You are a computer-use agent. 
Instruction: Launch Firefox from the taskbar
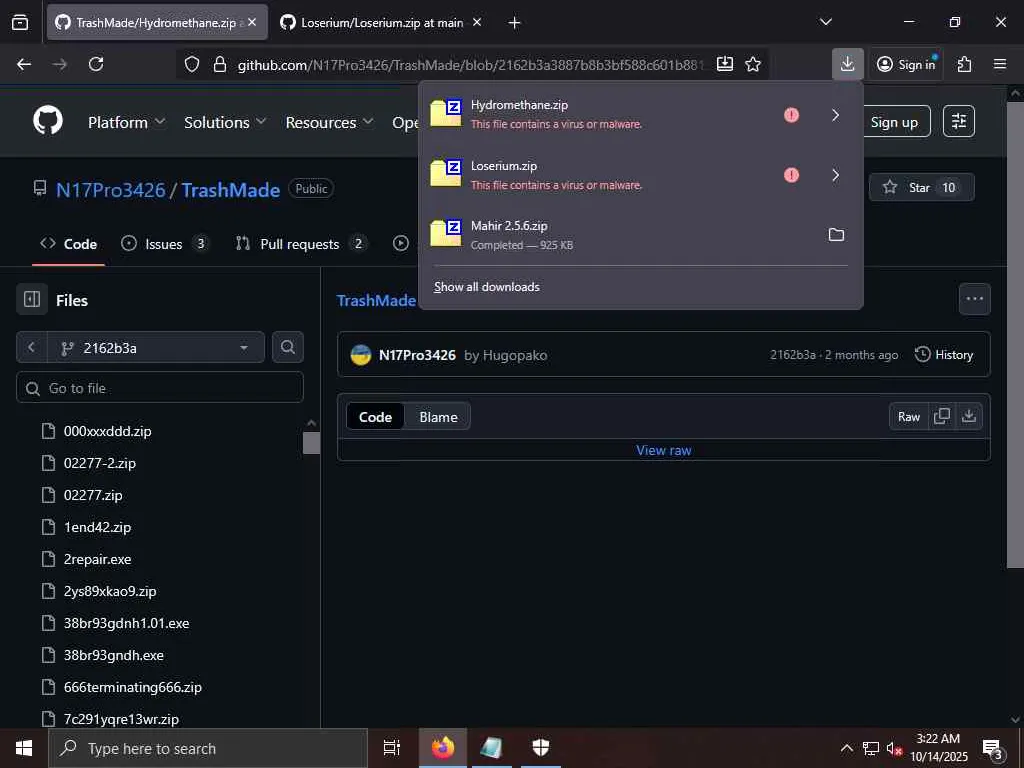[x=443, y=748]
